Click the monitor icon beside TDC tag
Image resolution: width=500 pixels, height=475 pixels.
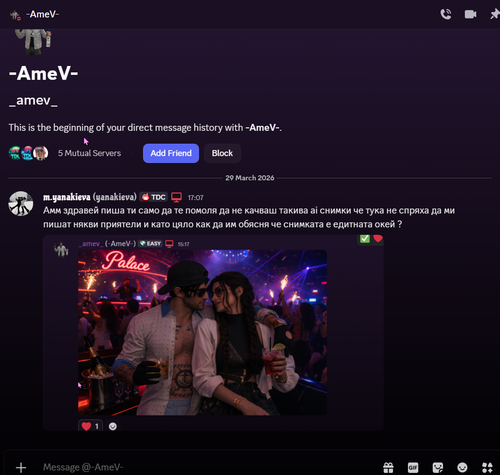click(176, 197)
